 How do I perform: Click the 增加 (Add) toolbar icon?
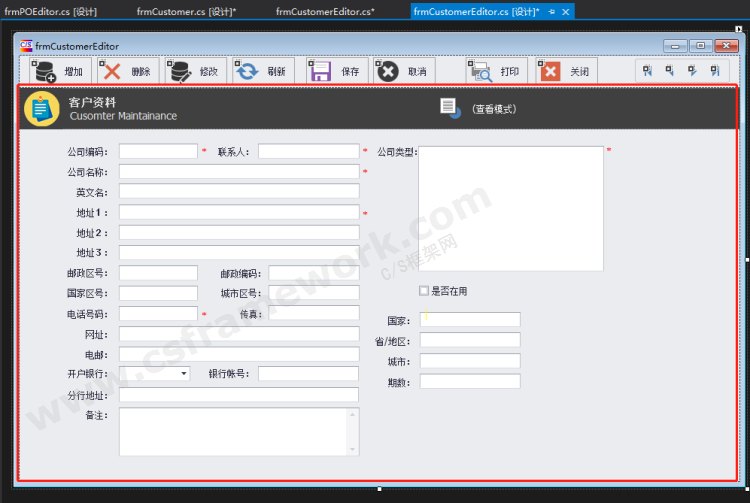click(46, 71)
